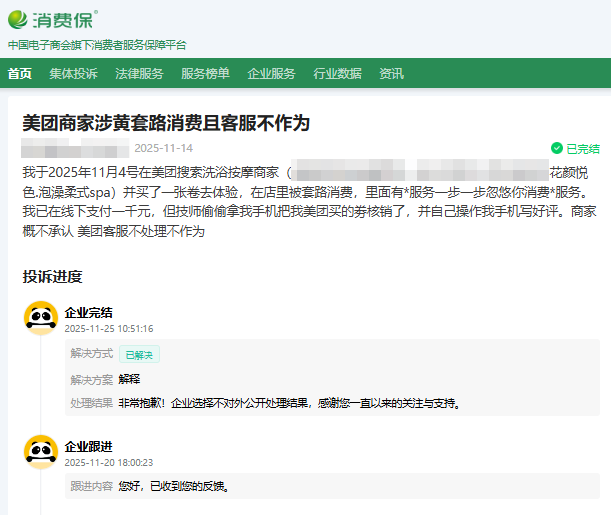Viewport: 611px width, 515px height.
Task: Open the 首页 navigation tab
Action: [20, 73]
